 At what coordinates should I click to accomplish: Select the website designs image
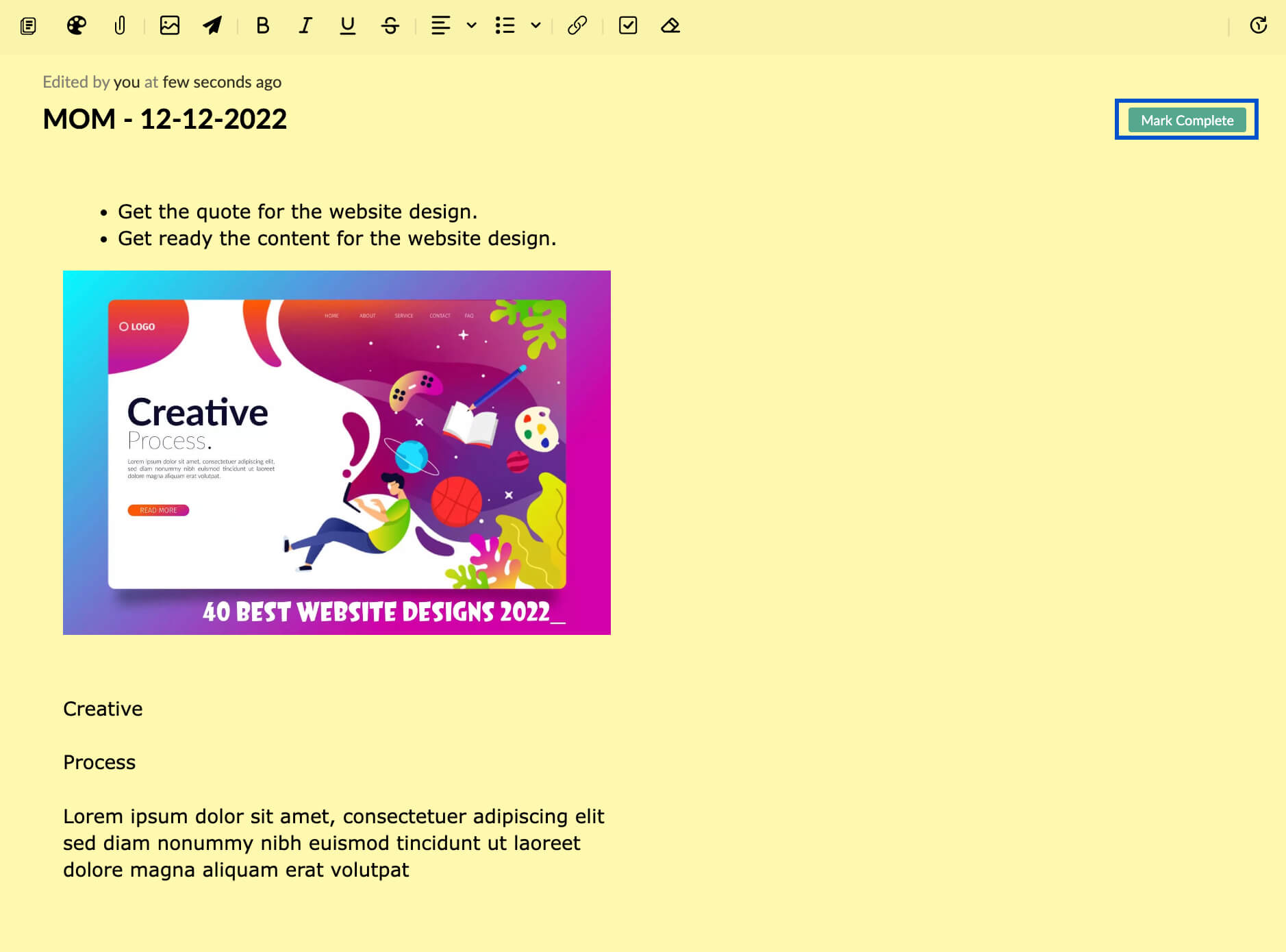click(x=336, y=452)
